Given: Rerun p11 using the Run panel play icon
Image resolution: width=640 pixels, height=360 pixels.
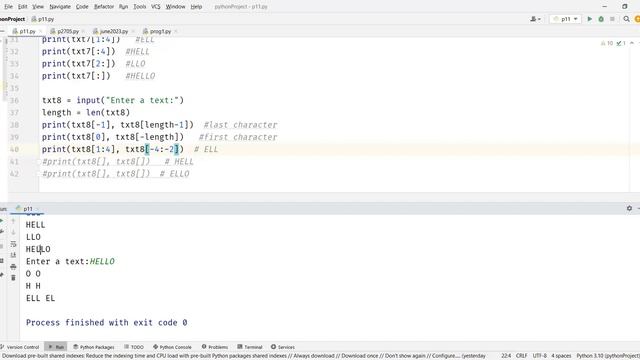Looking at the screenshot, I should coord(2,221).
